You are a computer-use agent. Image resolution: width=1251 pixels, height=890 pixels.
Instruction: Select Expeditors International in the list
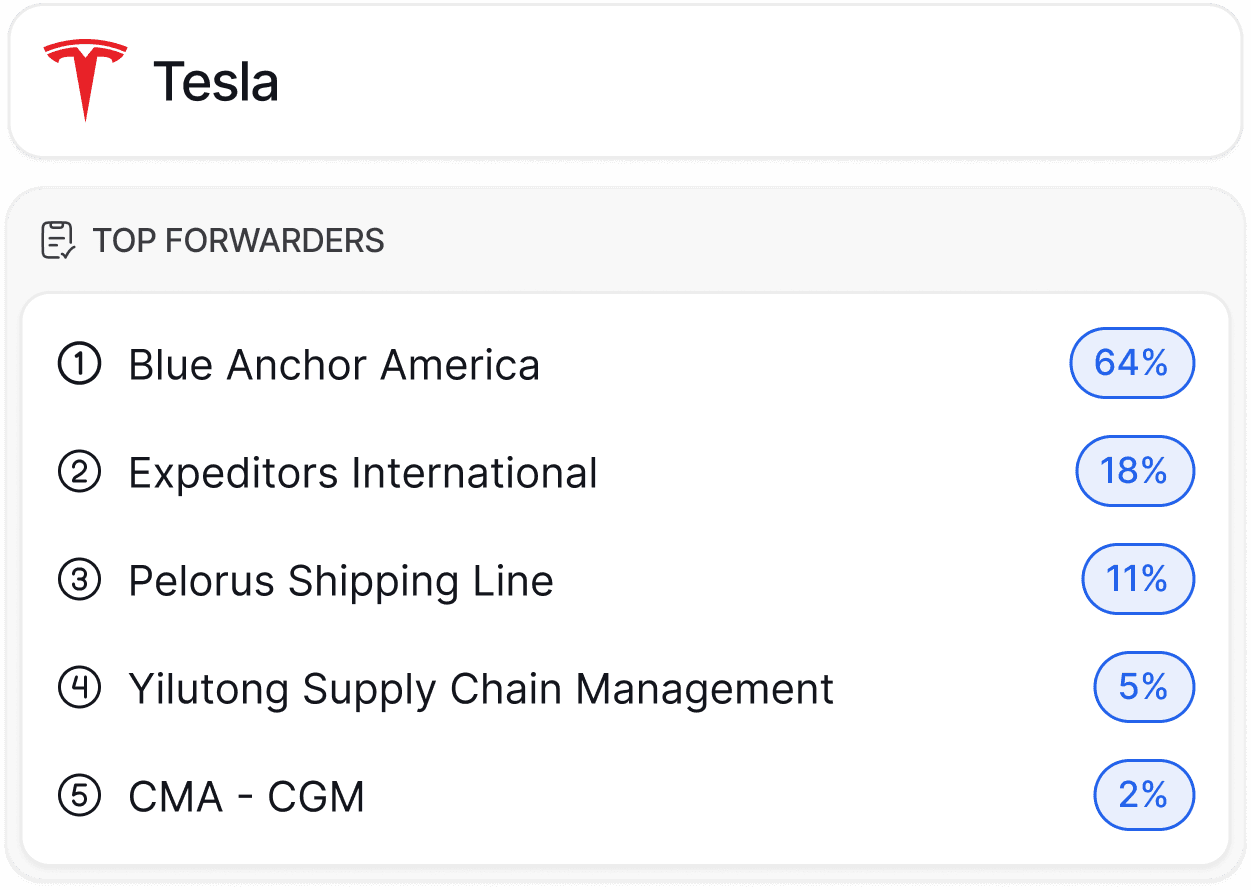(x=363, y=473)
